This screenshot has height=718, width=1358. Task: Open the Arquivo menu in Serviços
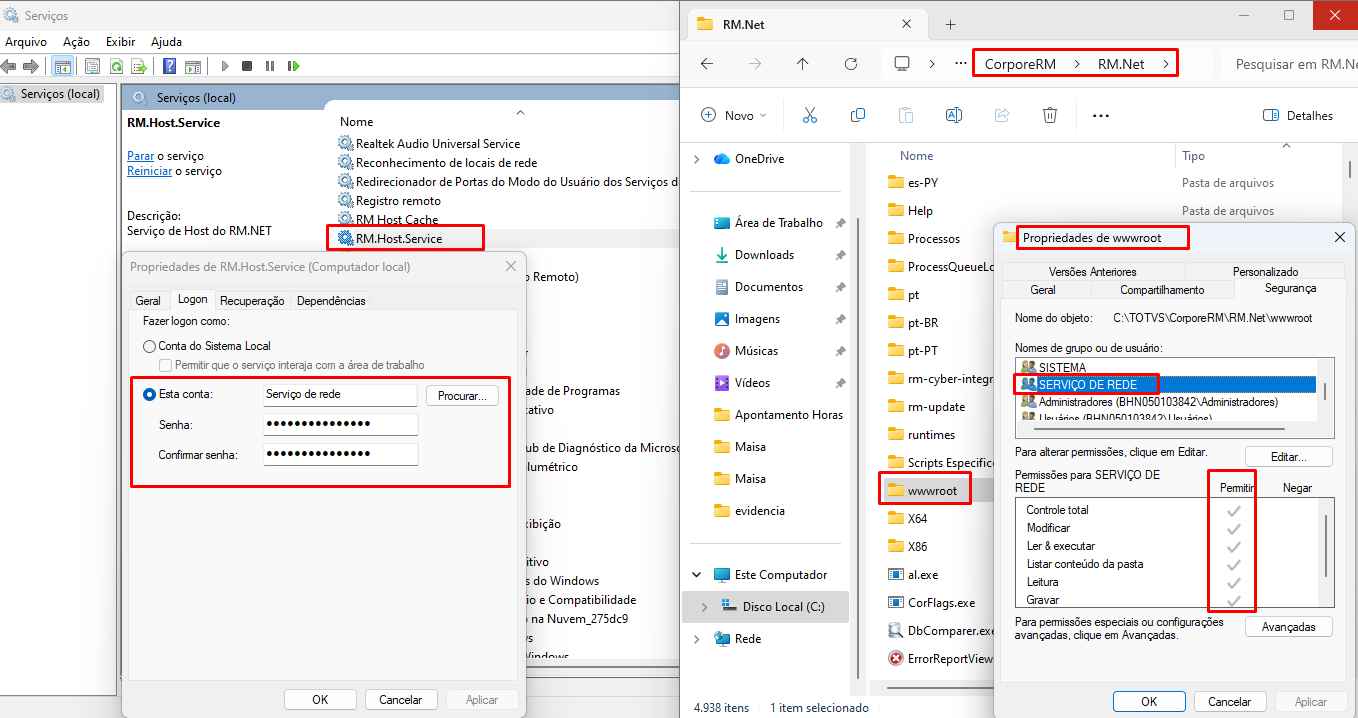pyautogui.click(x=26, y=42)
